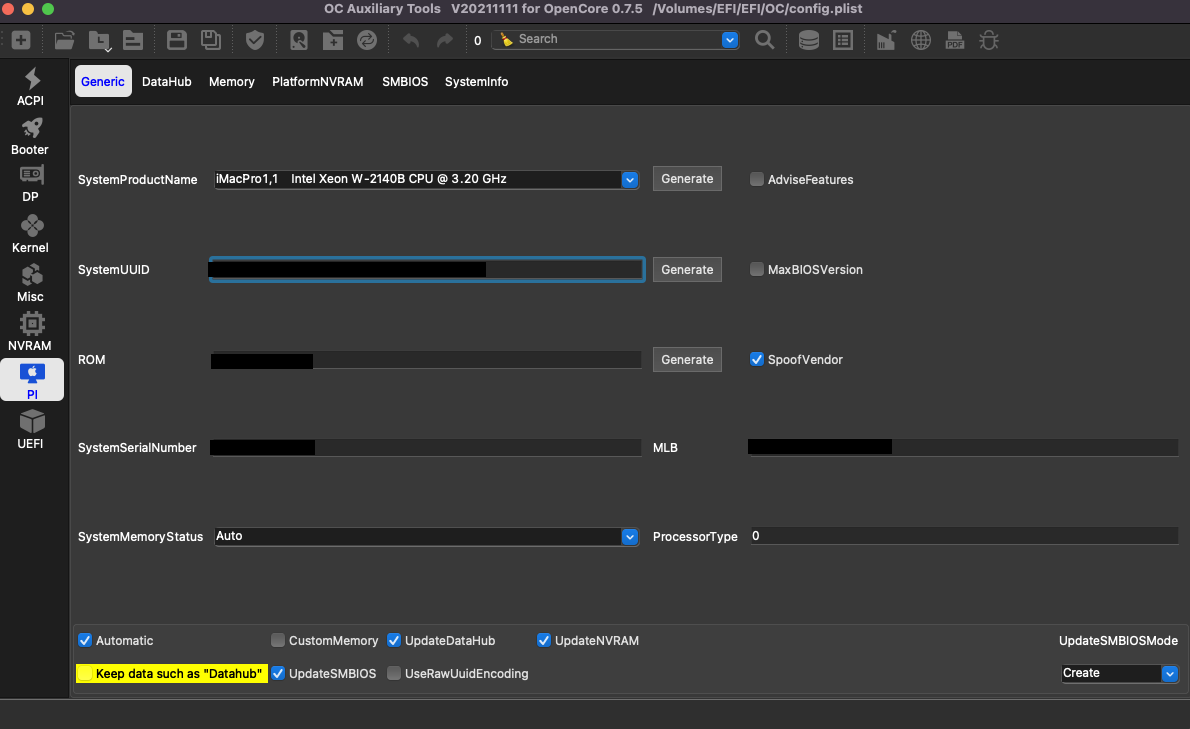This screenshot has height=729, width=1190.
Task: Switch to the PlatformNVRAM tab
Action: 317,82
